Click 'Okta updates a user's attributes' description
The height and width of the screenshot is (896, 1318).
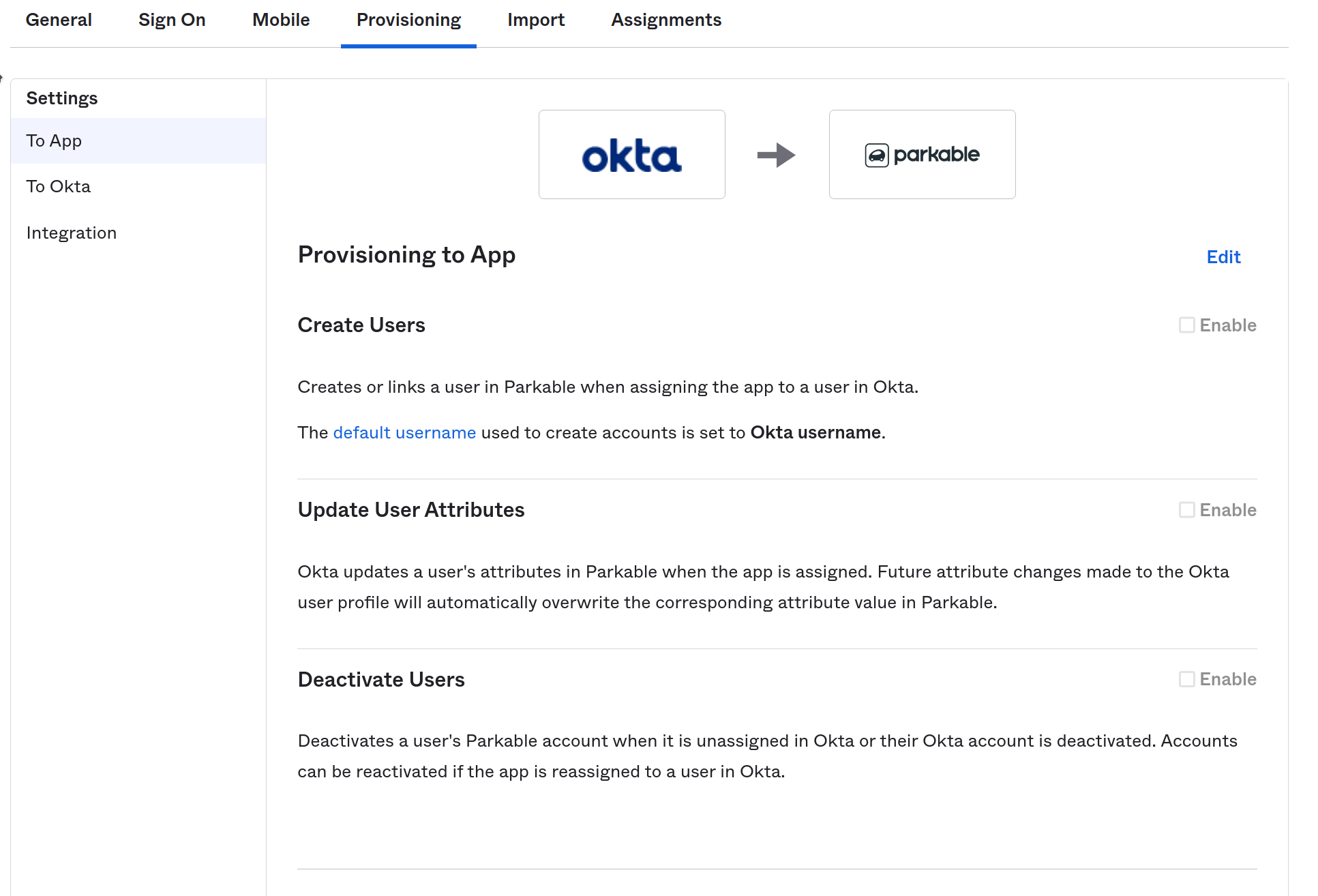point(764,587)
